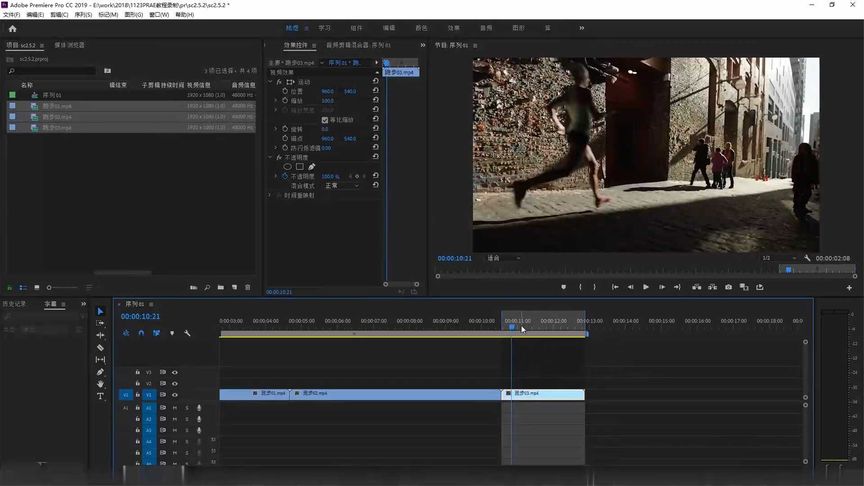Open the Clip menu

pyautogui.click(x=59, y=15)
